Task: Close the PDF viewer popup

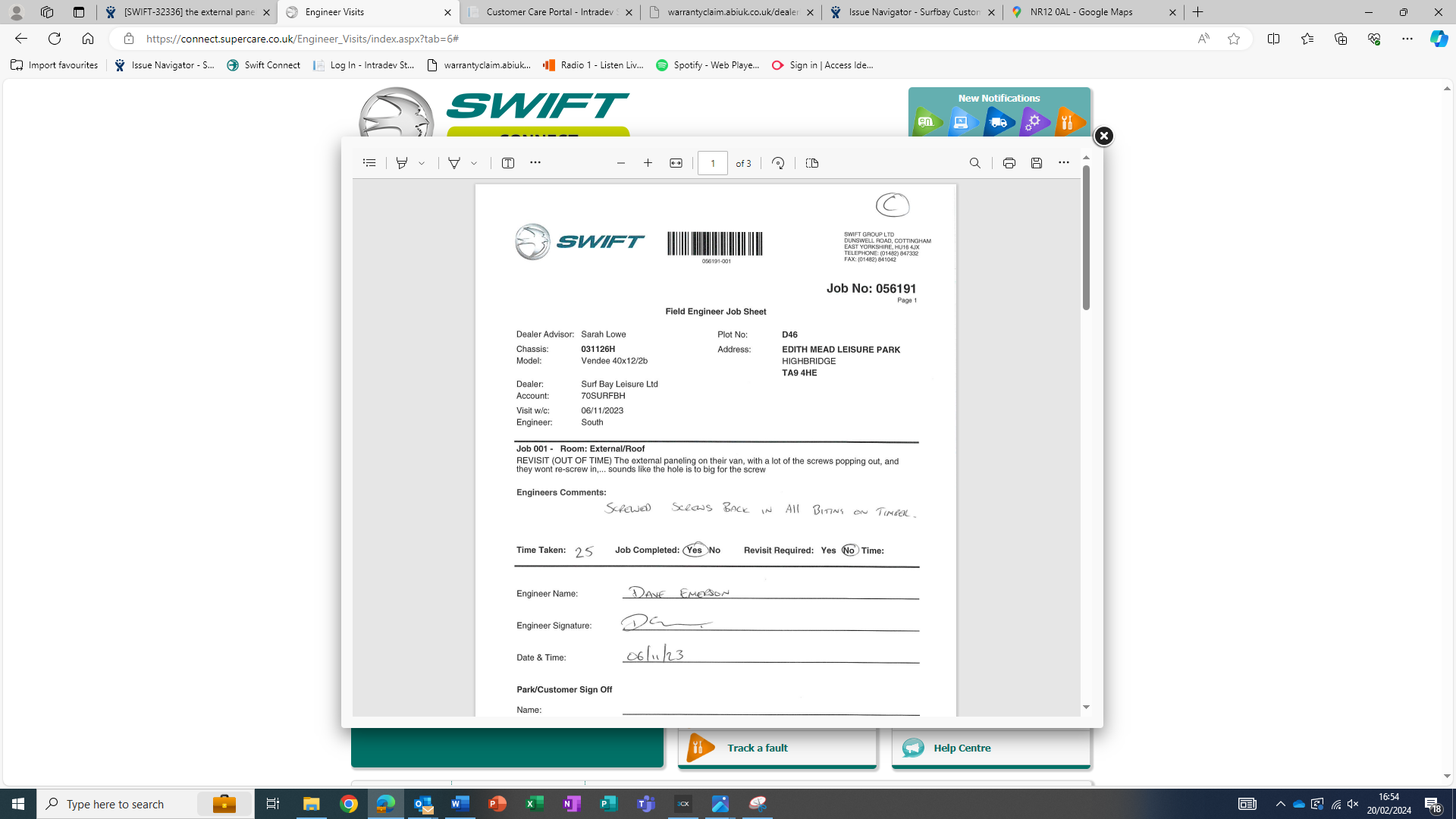Action: click(x=1103, y=136)
